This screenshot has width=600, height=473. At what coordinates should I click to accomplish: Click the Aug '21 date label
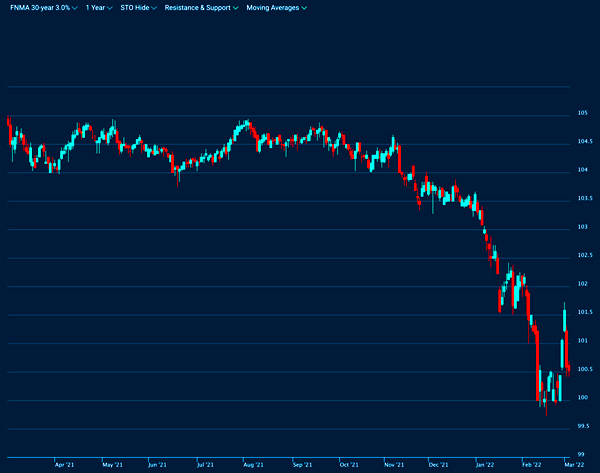253,465
